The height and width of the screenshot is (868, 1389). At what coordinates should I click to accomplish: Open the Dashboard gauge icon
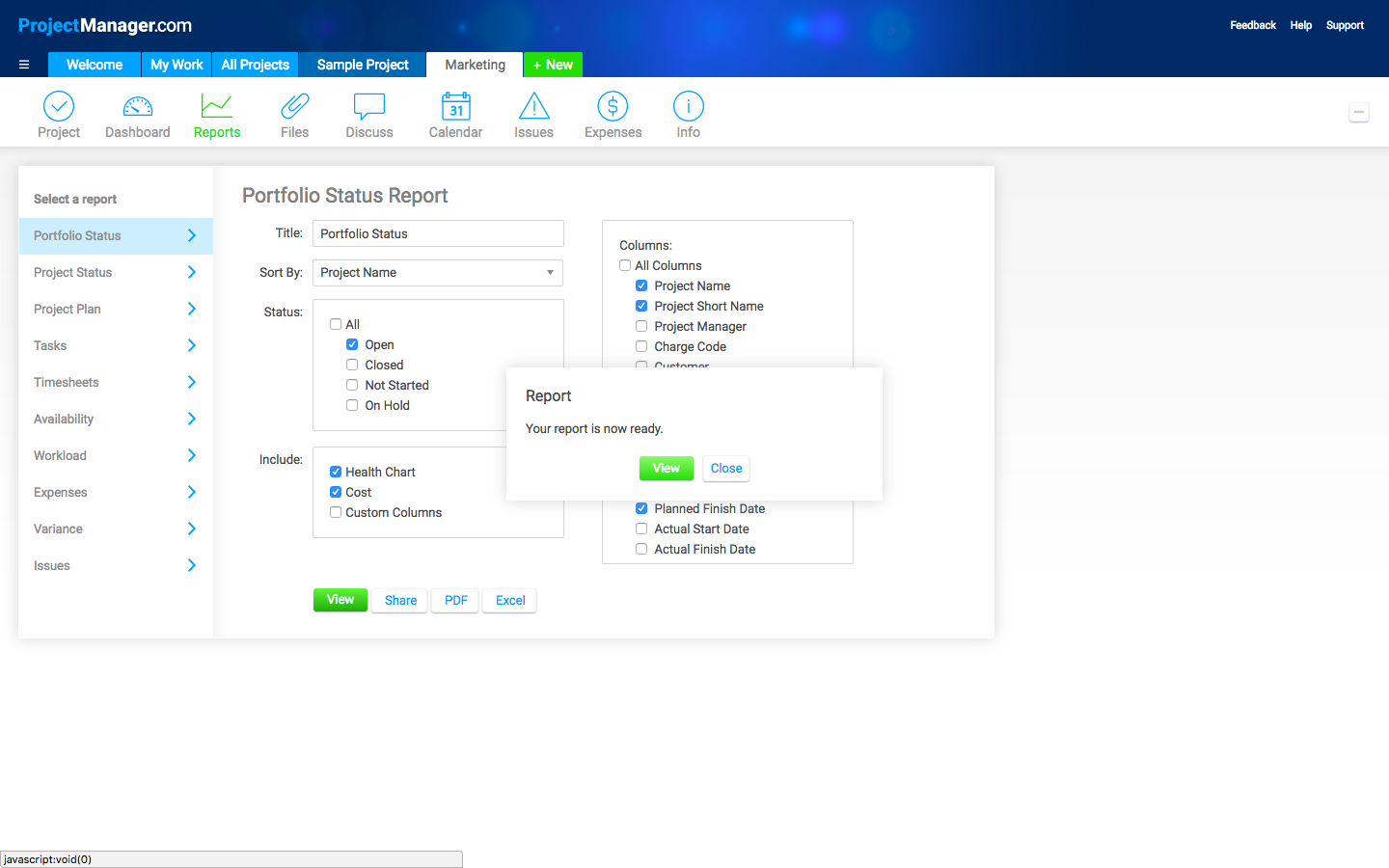pos(137,106)
